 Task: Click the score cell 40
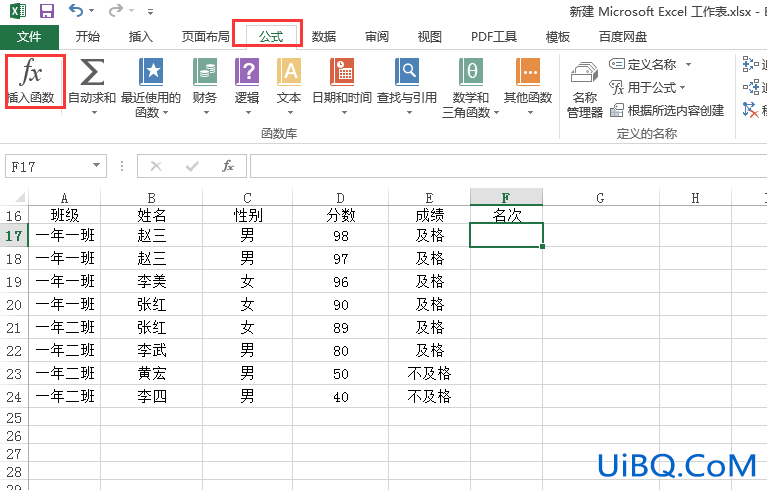[x=340, y=397]
